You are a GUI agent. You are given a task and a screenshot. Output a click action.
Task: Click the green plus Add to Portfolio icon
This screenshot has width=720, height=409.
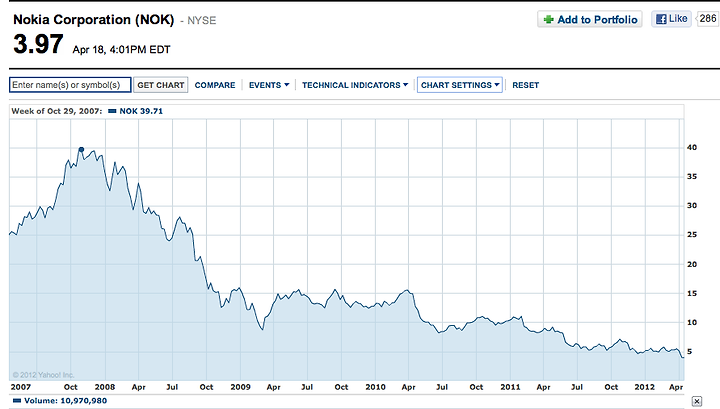548,20
